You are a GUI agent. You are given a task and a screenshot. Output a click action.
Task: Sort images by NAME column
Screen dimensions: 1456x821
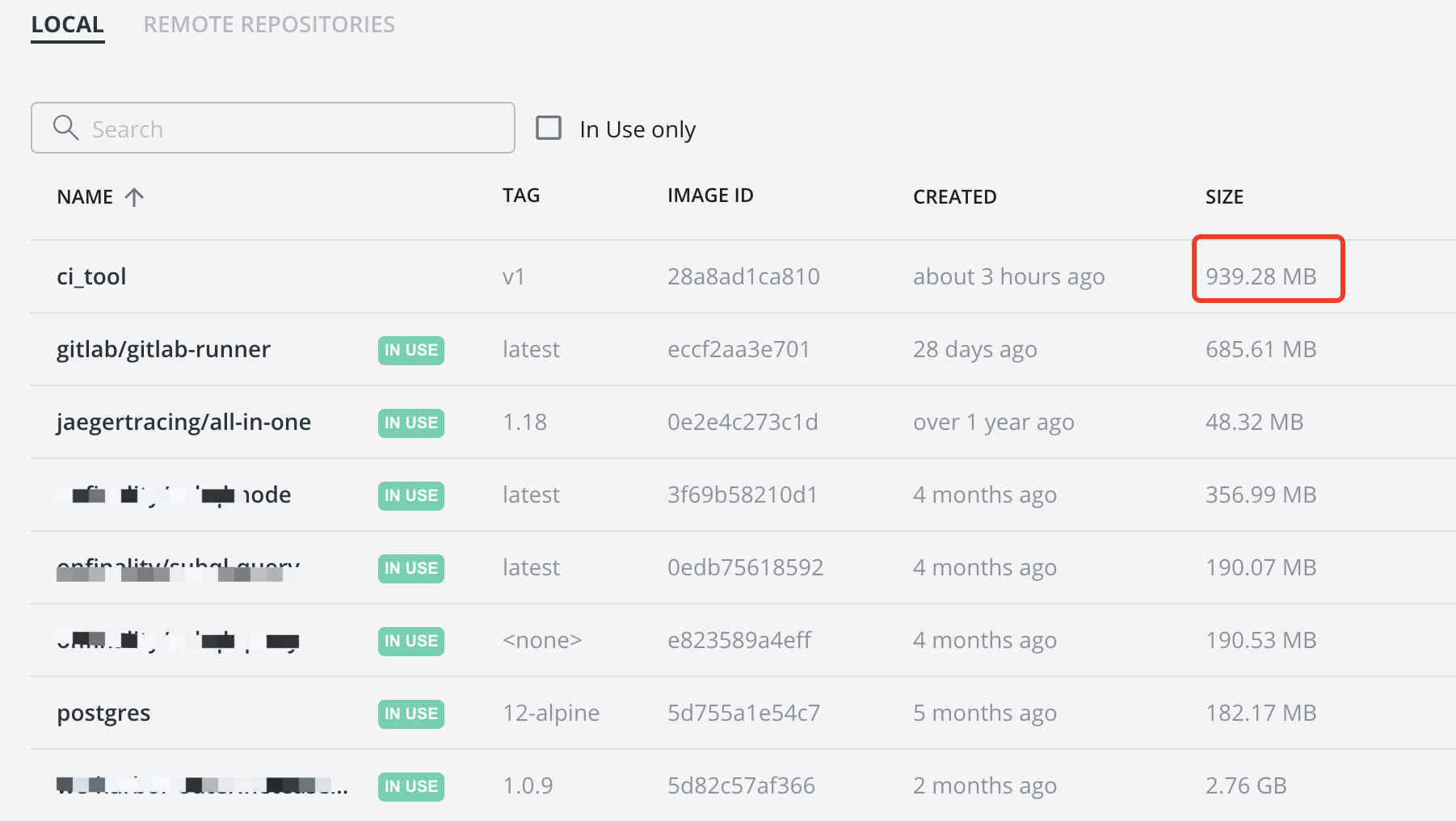point(85,197)
